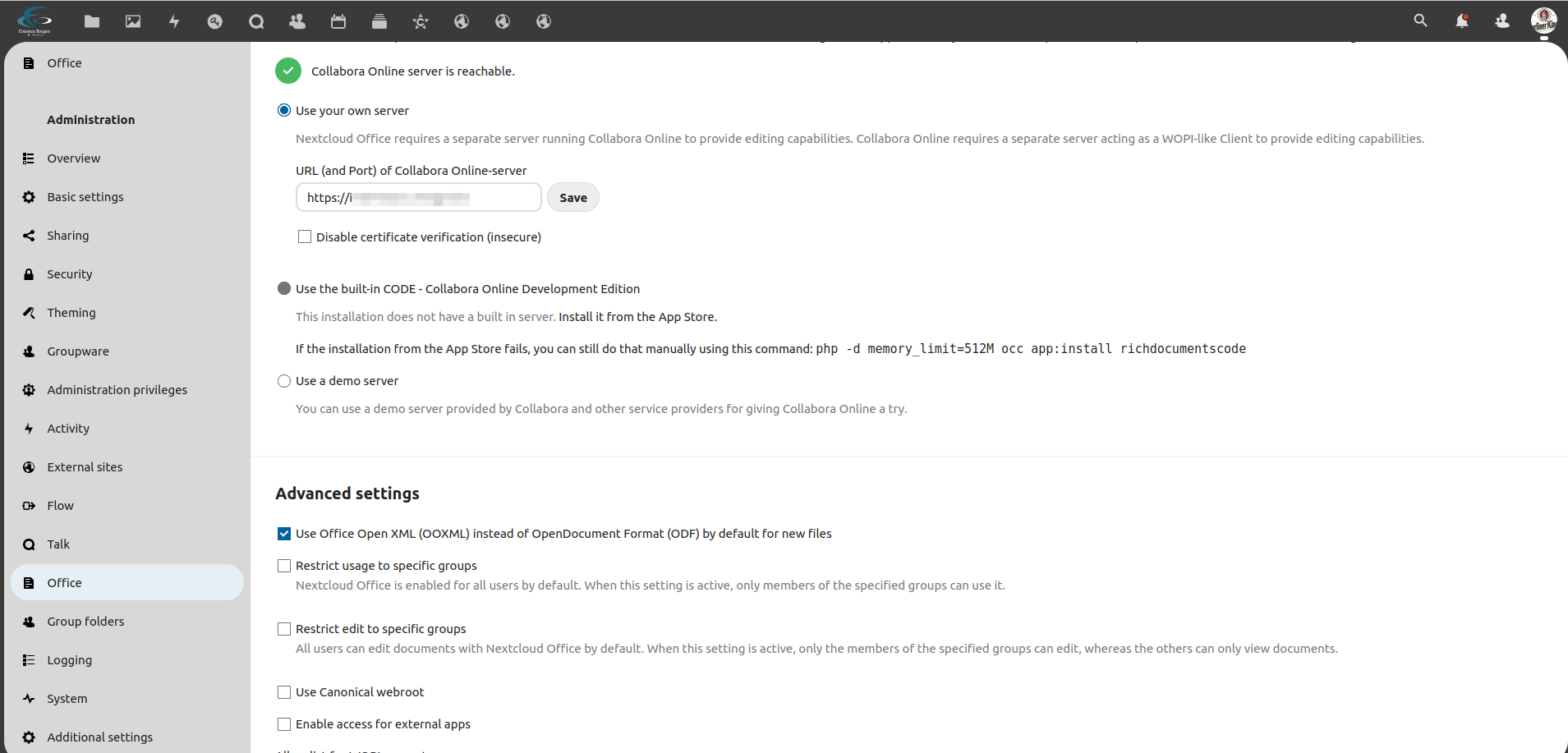1568x753 pixels.
Task: Open the Files app icon in top bar
Action: tap(92, 21)
